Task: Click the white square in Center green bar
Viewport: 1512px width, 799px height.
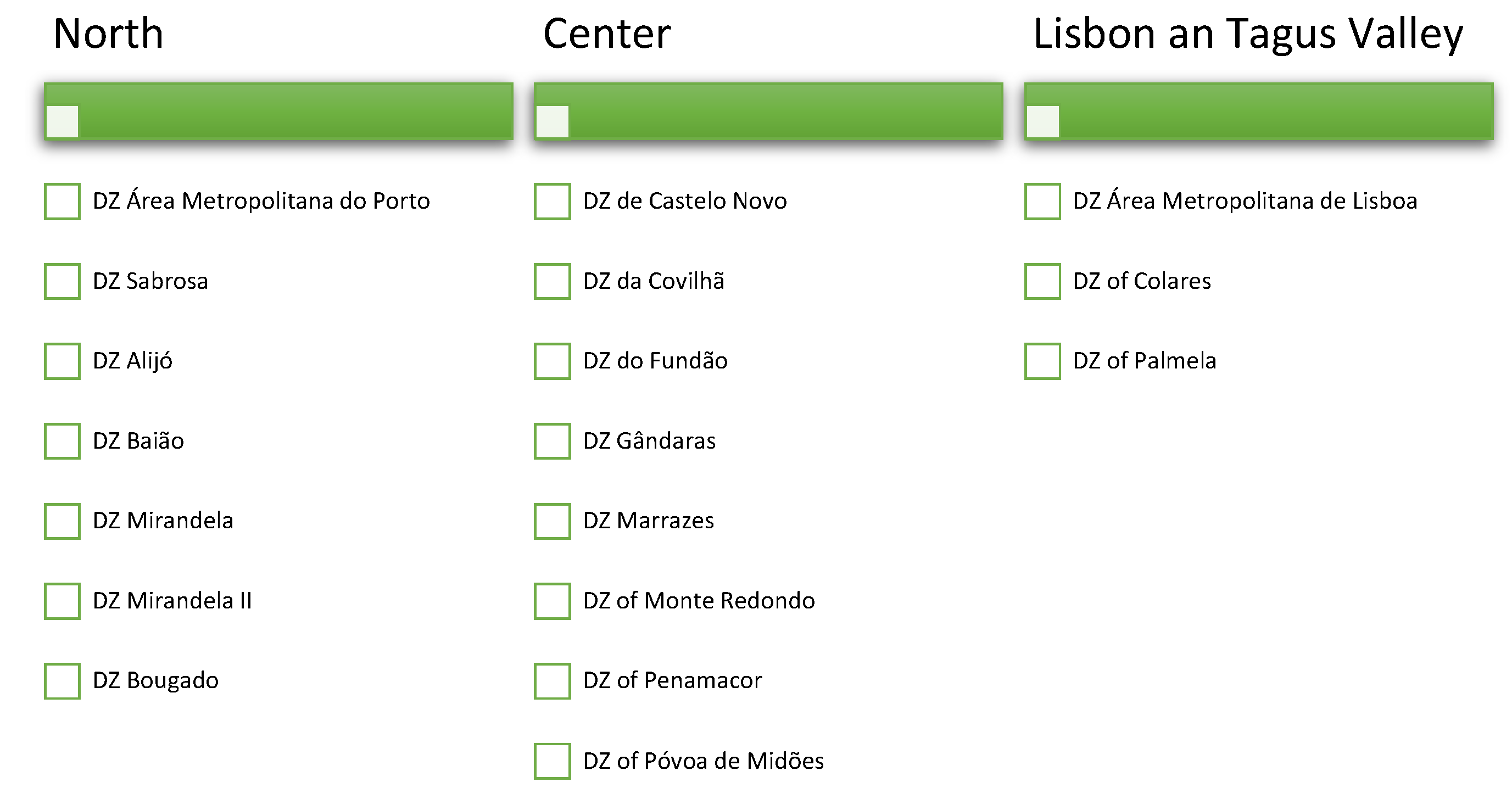Action: click(553, 121)
